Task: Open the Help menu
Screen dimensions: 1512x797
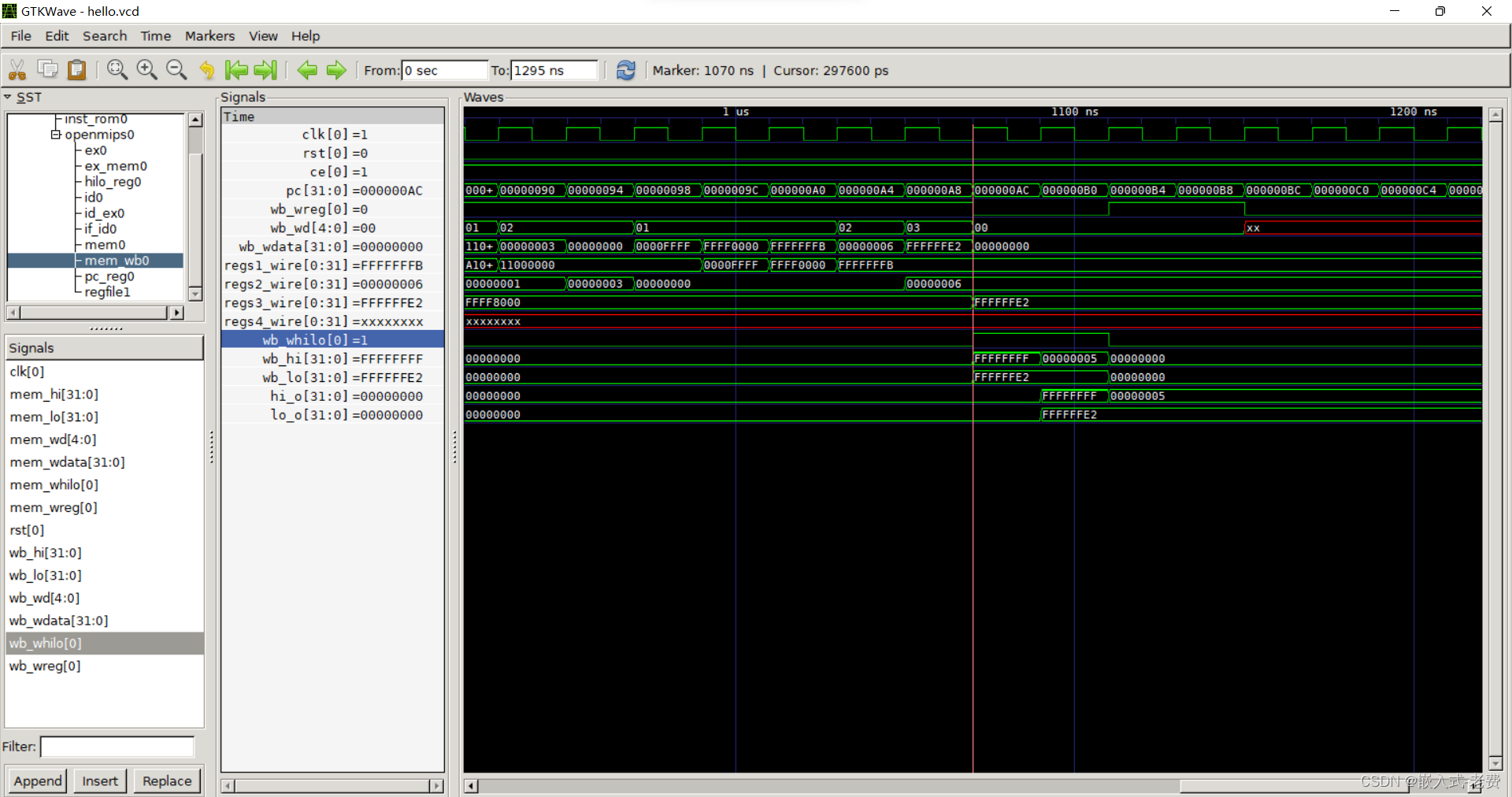Action: 306,36
